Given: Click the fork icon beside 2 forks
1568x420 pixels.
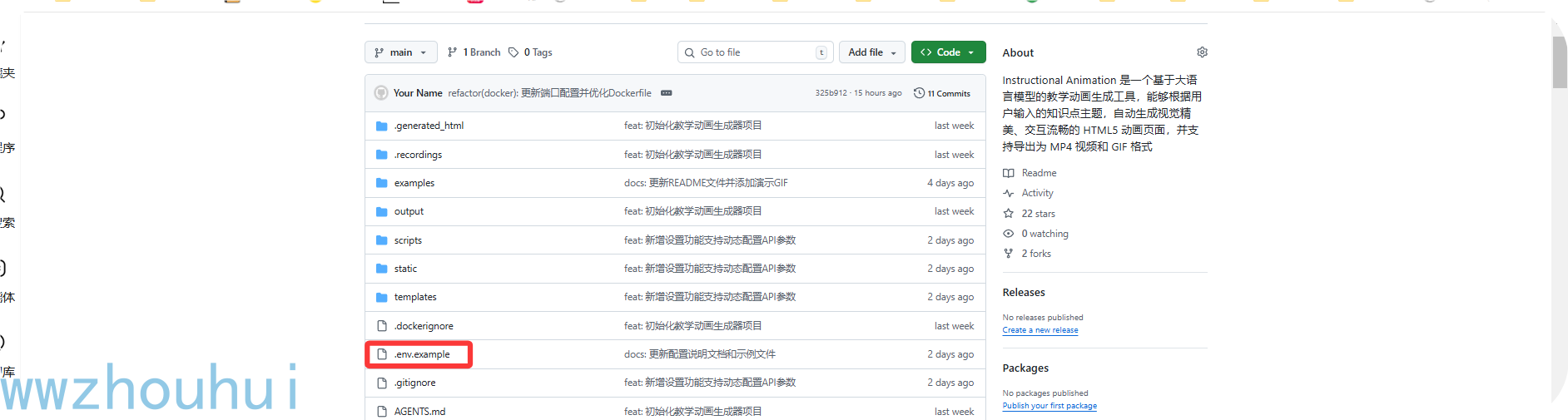Looking at the screenshot, I should (1009, 254).
